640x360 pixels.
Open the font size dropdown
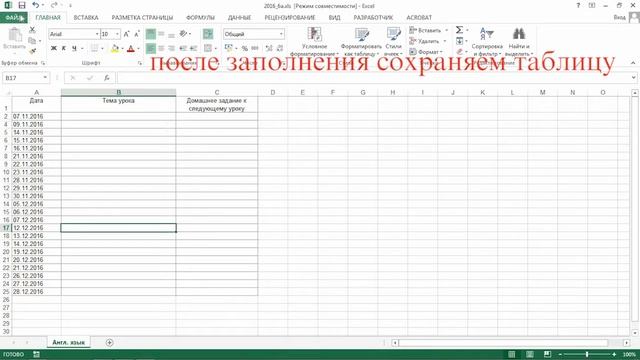click(x=118, y=34)
